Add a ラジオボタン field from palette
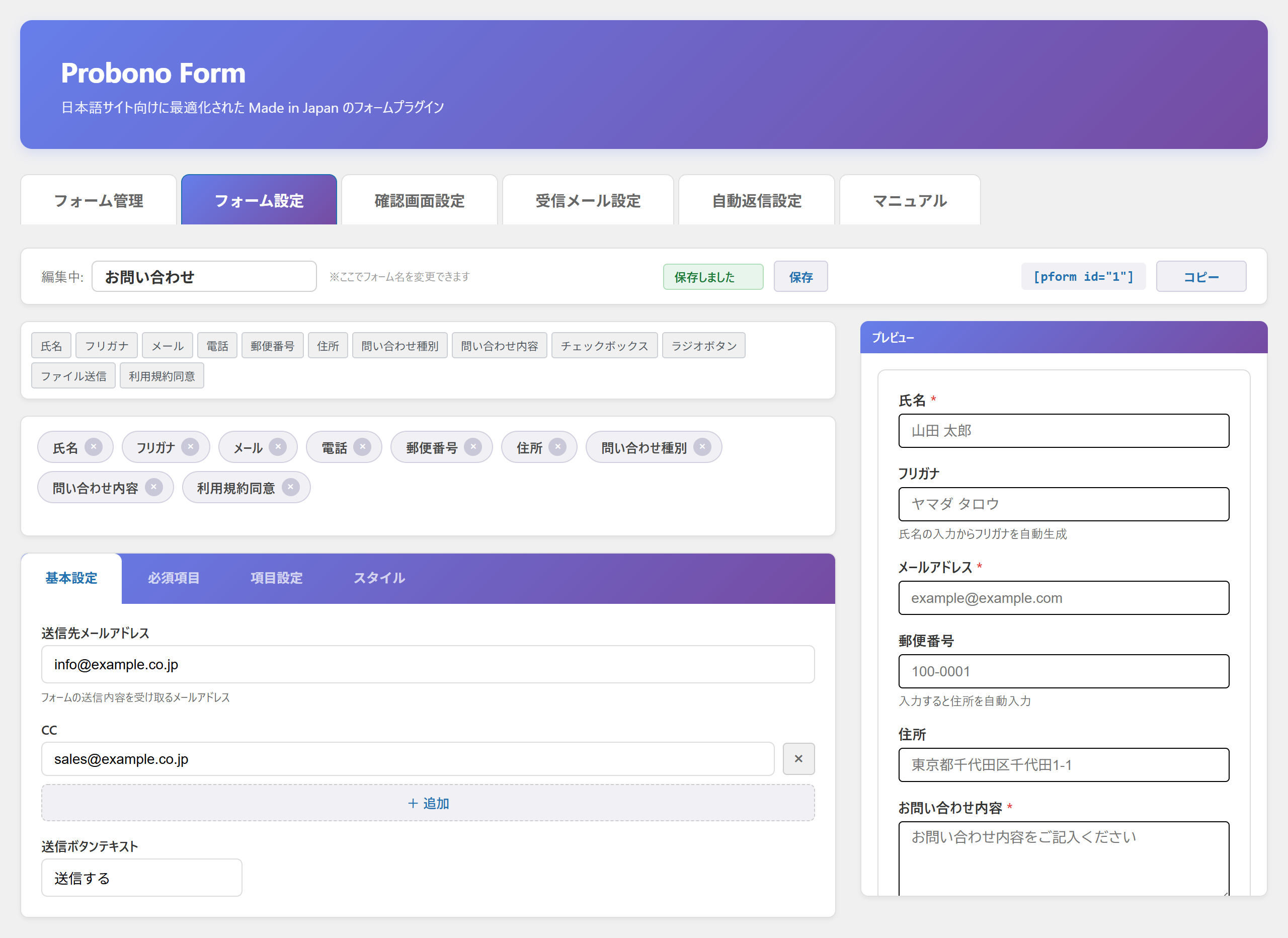Viewport: 1288px width, 938px height. click(x=704, y=345)
